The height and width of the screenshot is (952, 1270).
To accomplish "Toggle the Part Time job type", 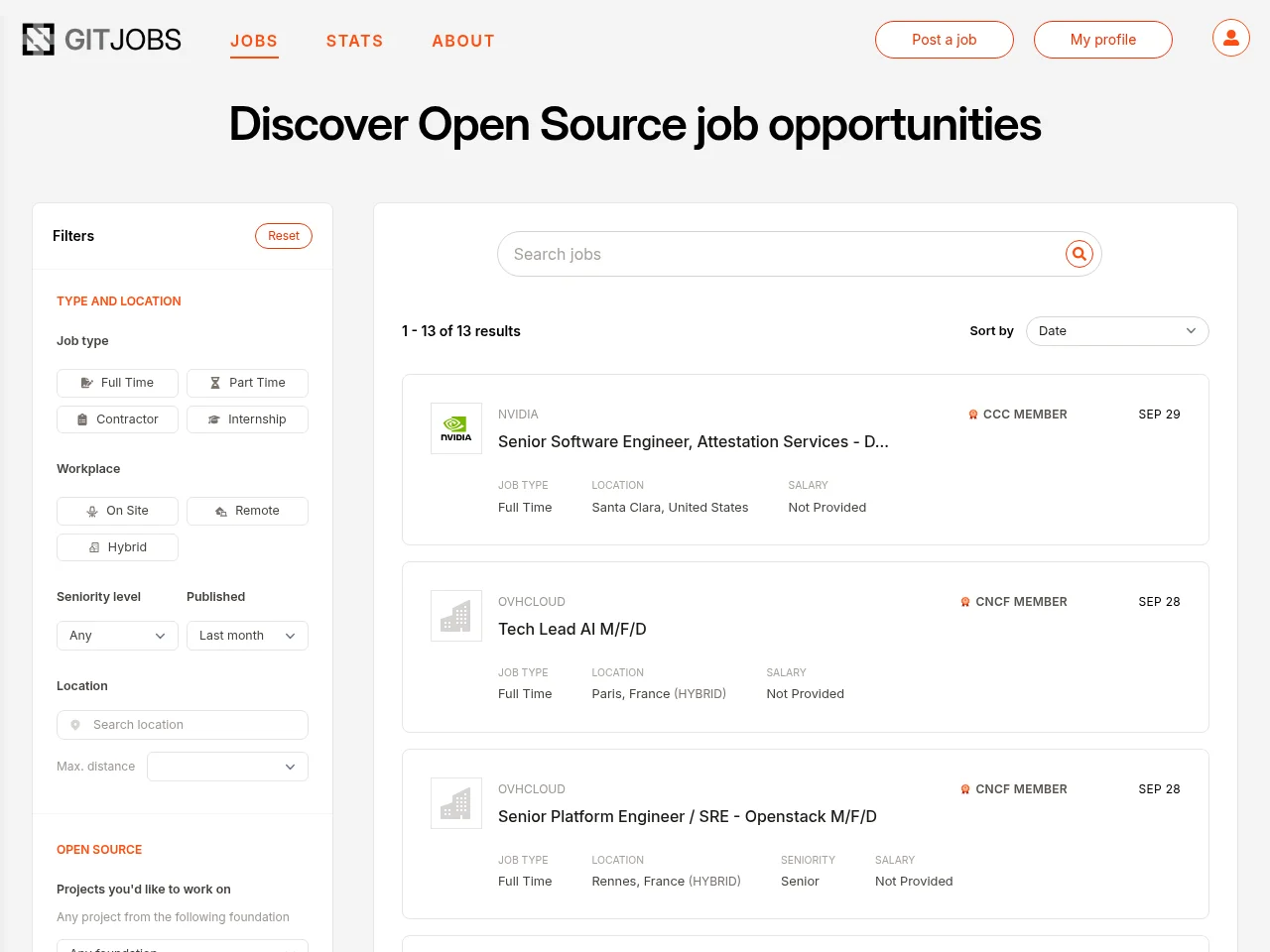I will tap(247, 383).
